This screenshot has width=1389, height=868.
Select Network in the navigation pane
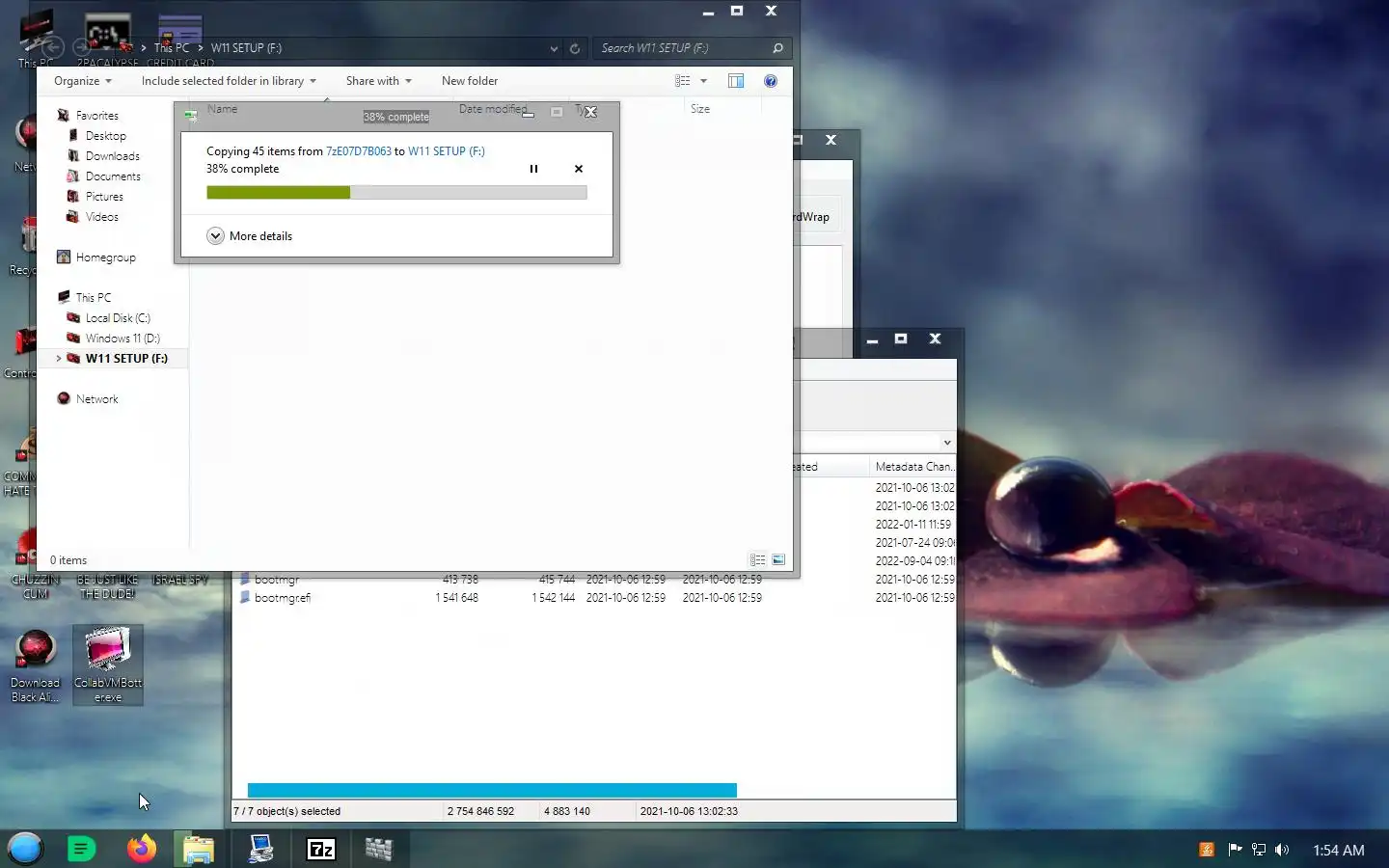pos(88,399)
